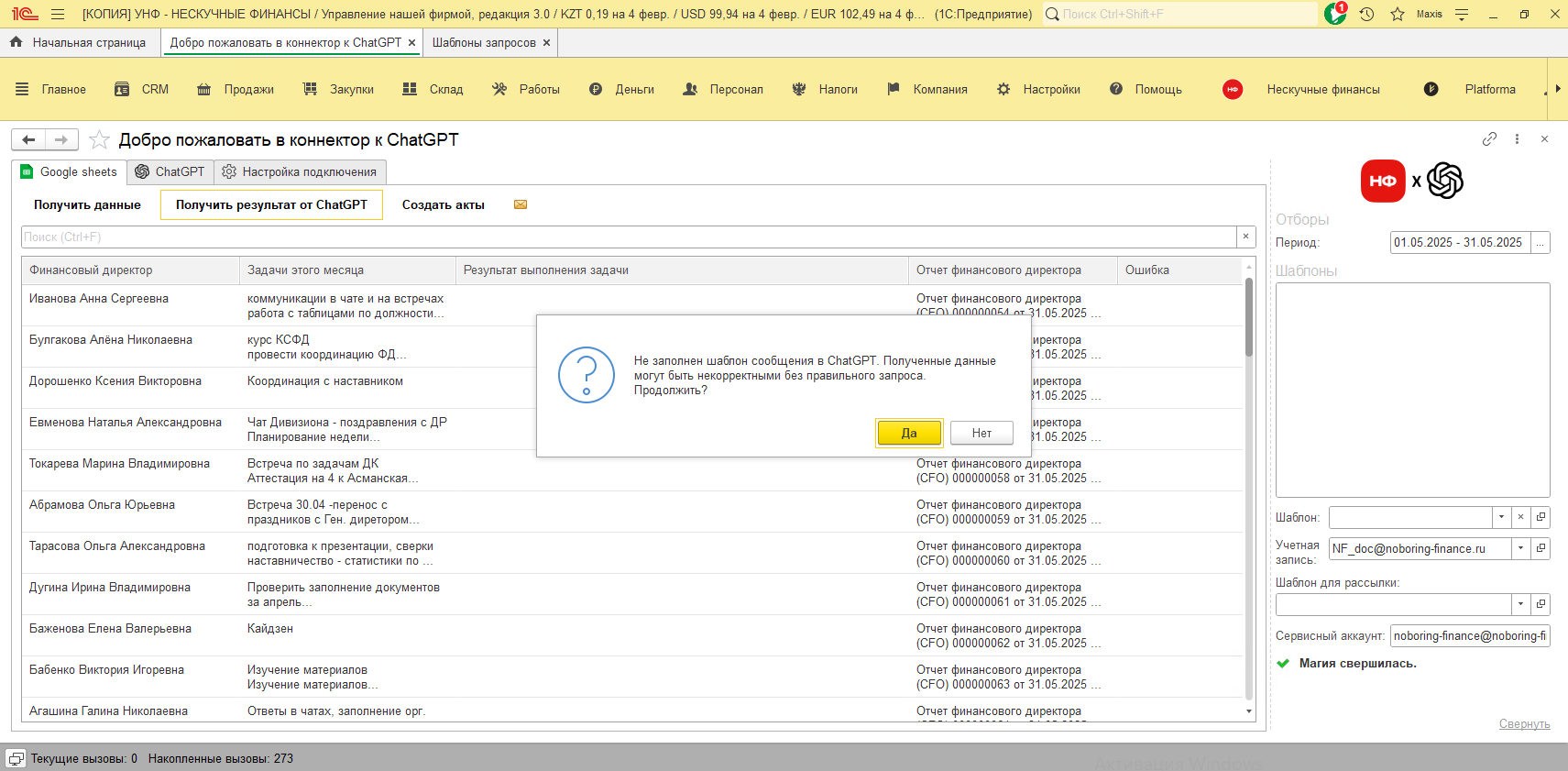Expand the Шаблон для рассылки dropdown

click(x=1520, y=604)
